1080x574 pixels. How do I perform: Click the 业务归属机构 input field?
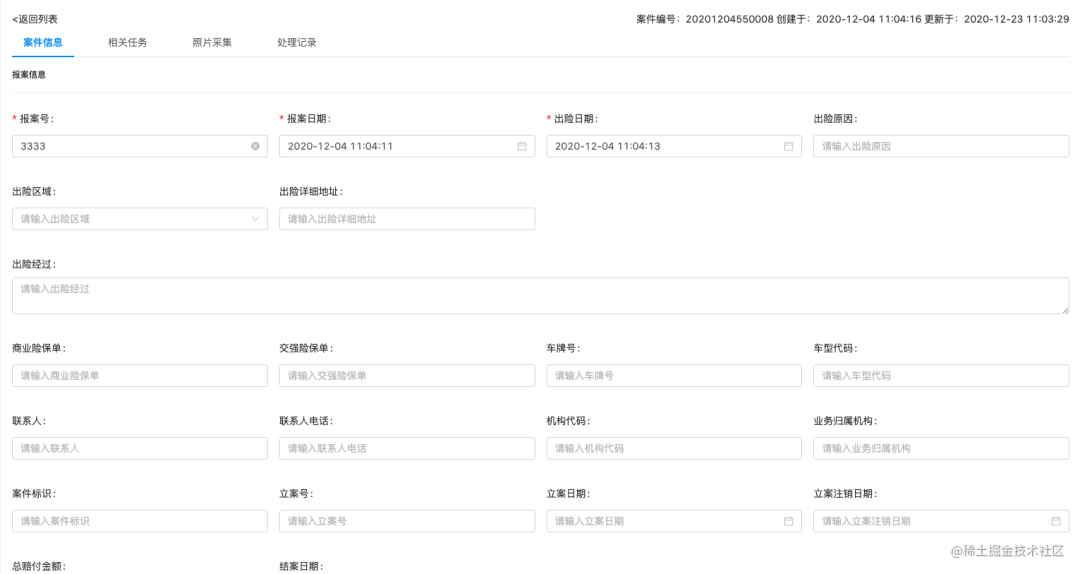tap(941, 448)
